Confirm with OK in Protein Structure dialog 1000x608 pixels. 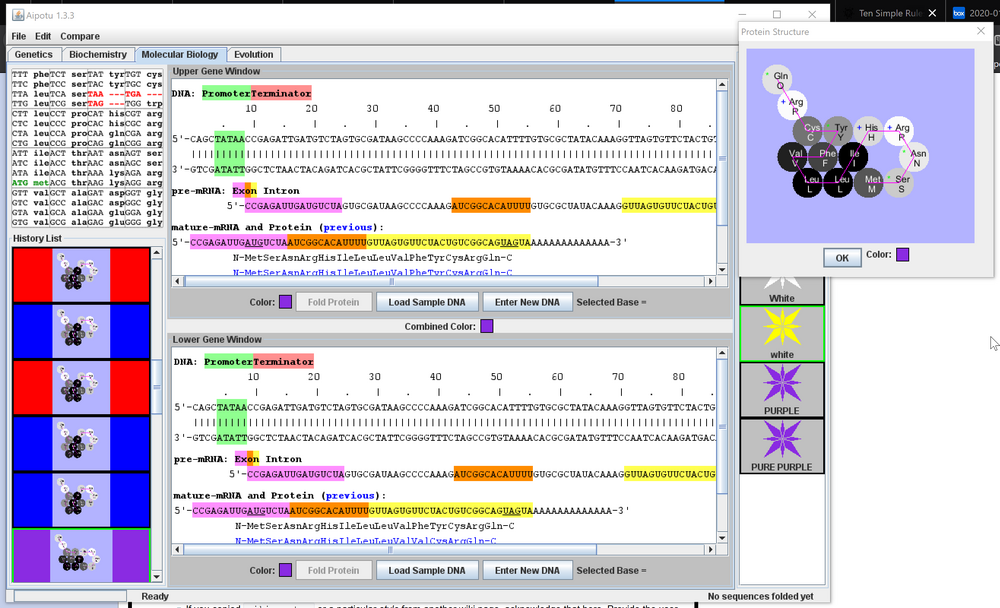[x=842, y=258]
